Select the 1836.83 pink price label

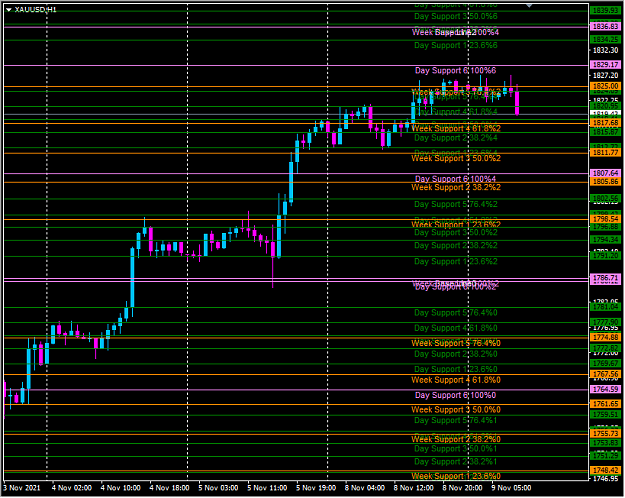click(x=605, y=26)
